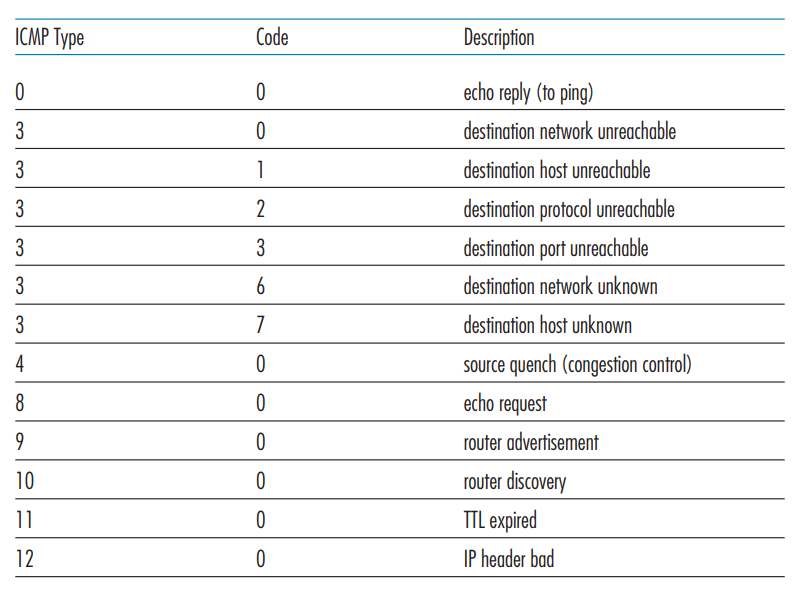Click code value 6
804x595 pixels.
(261, 287)
